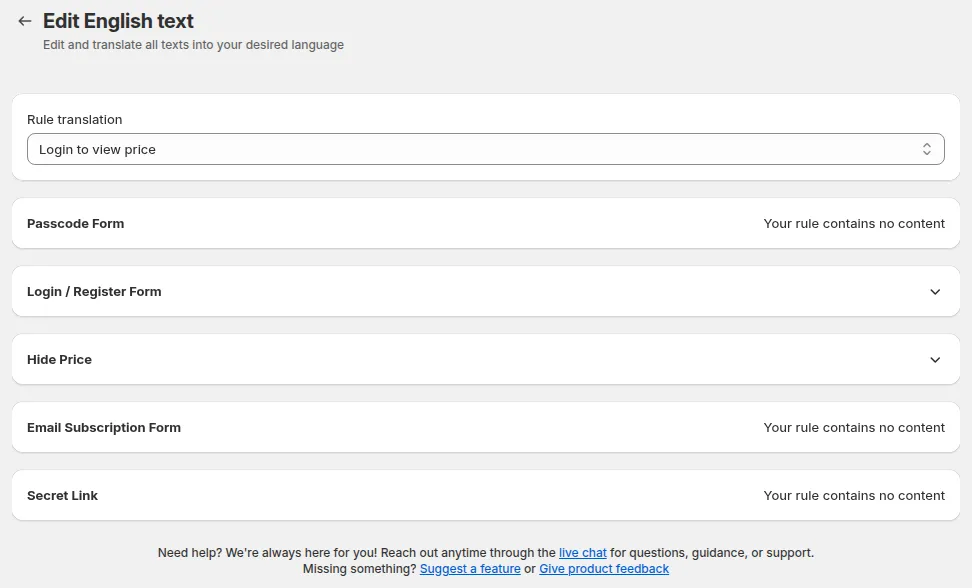Expand the Hide Price section
Viewport: 972px width, 588px height.
pyautogui.click(x=935, y=360)
